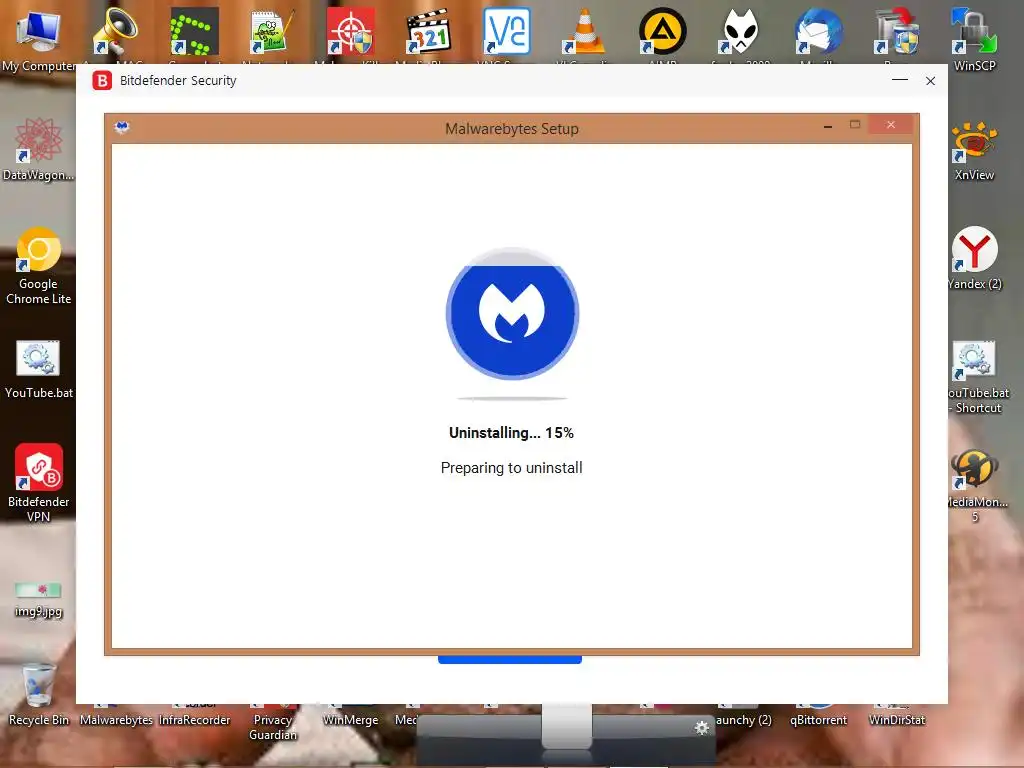Open the green snake dots shortcut
This screenshot has height=768, width=1024.
(194, 31)
